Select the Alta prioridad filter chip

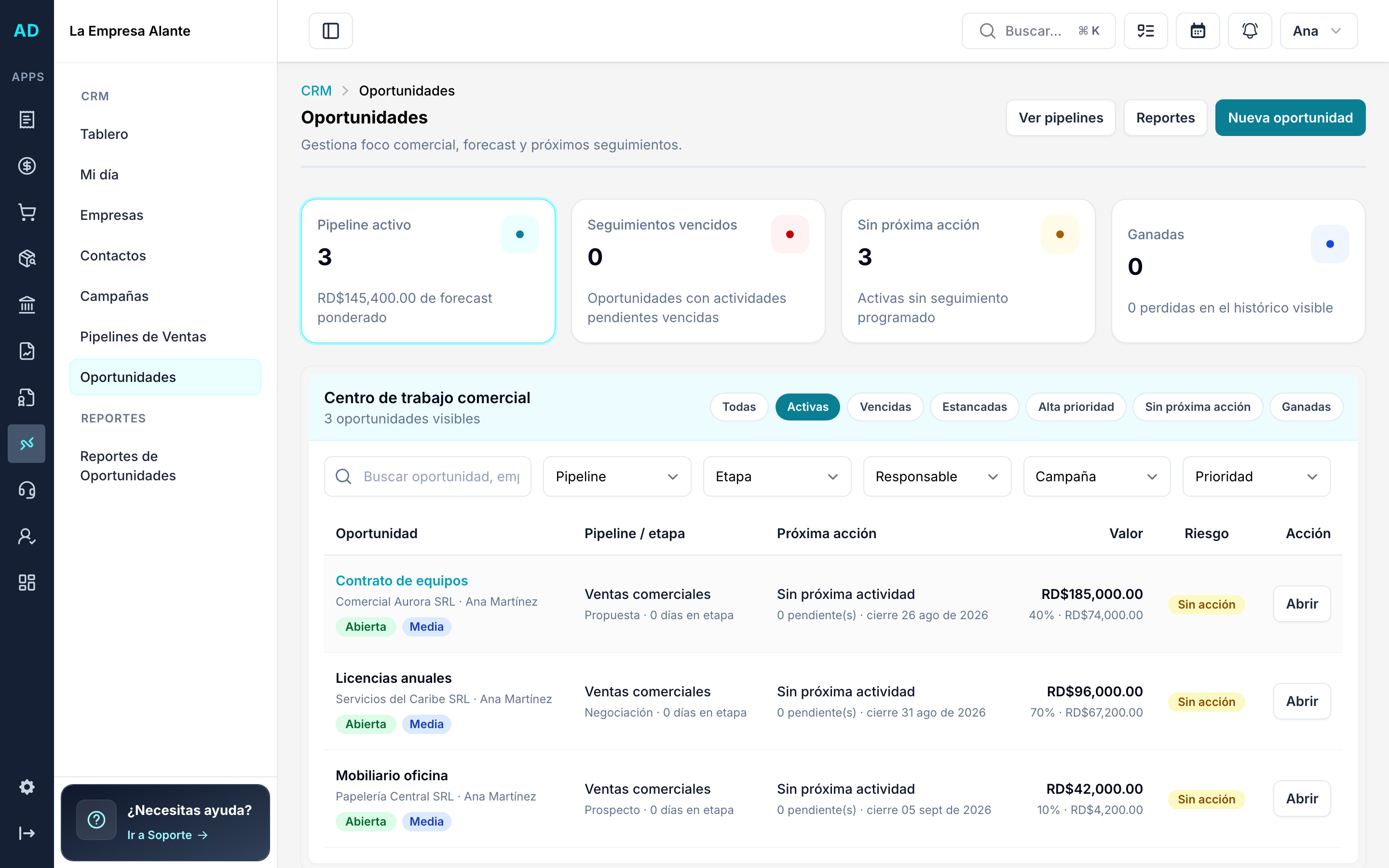pos(1076,407)
